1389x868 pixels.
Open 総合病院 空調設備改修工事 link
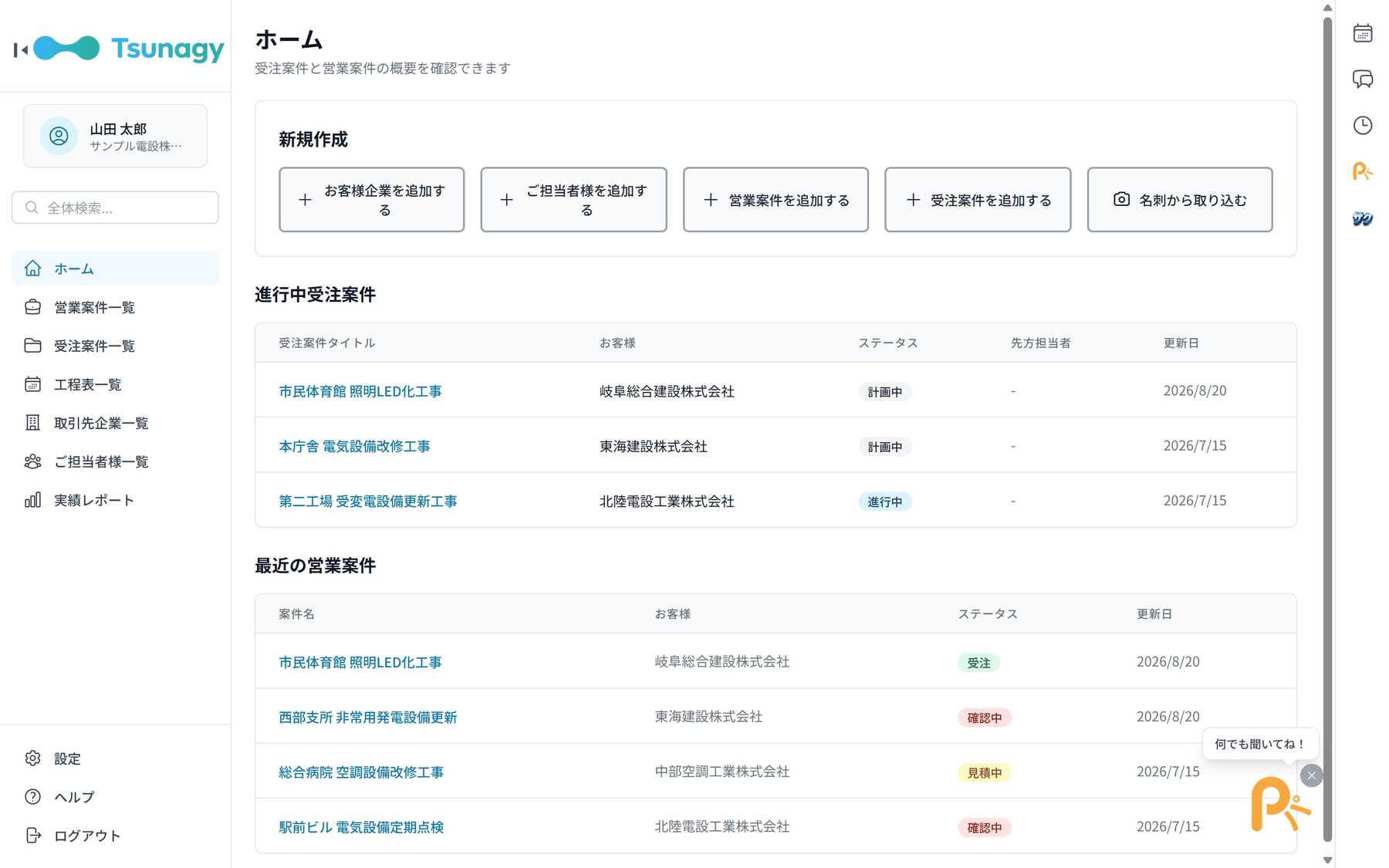click(361, 772)
